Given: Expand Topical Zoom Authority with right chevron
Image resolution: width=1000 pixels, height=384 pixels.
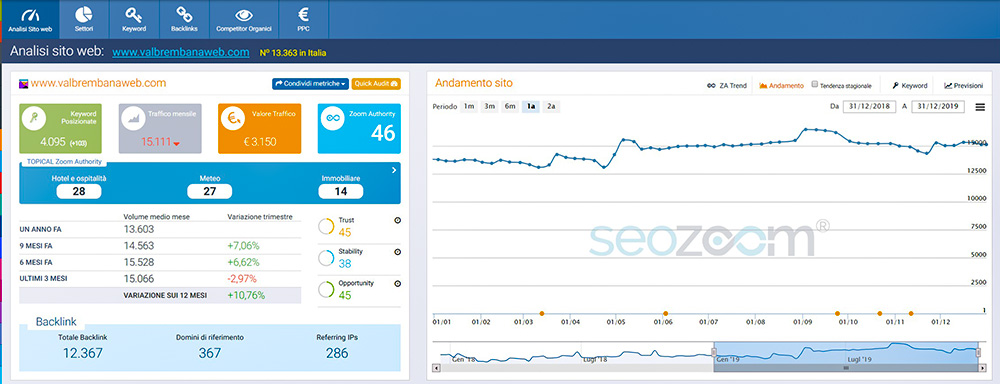Looking at the screenshot, I should point(394,170).
